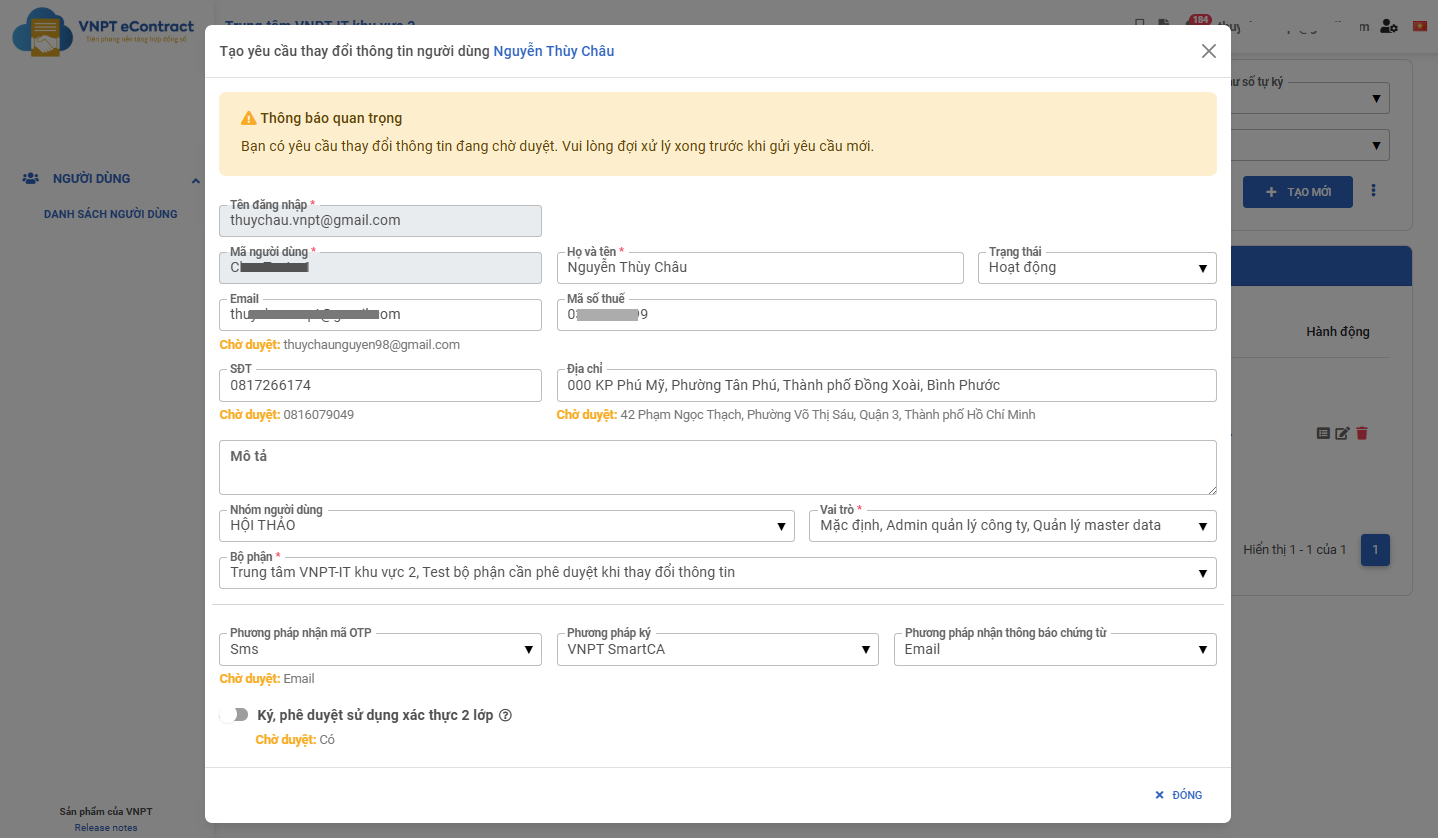Click the Địa chỉ address field

(887, 385)
